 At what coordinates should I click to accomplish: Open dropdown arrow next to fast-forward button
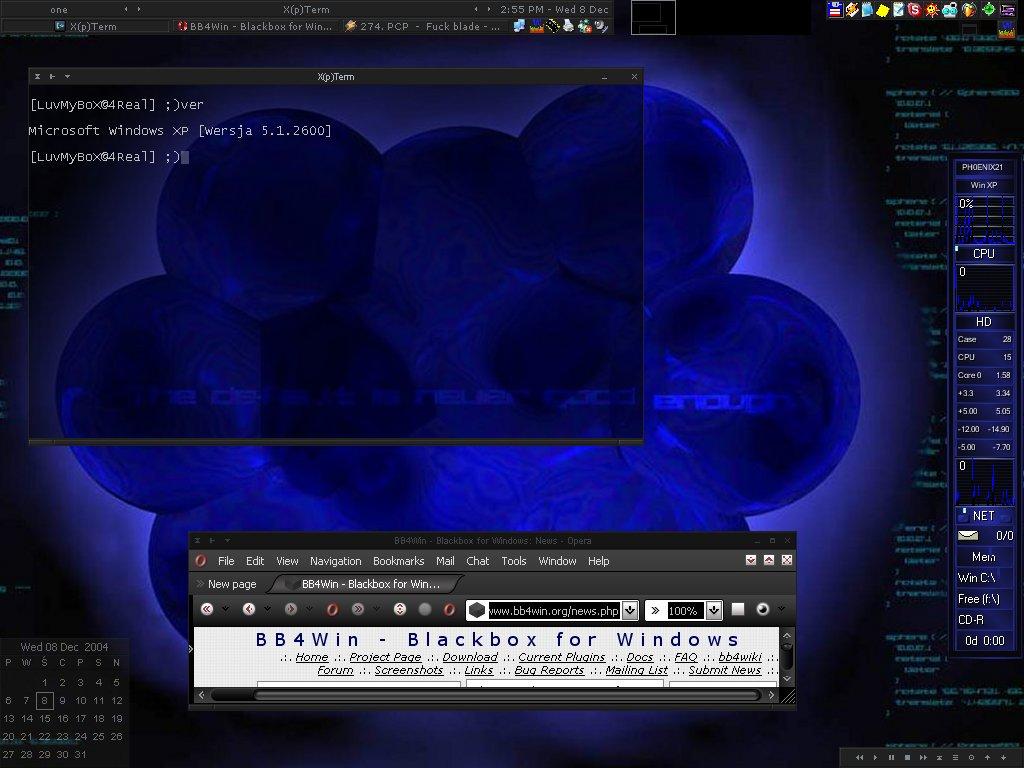376,609
